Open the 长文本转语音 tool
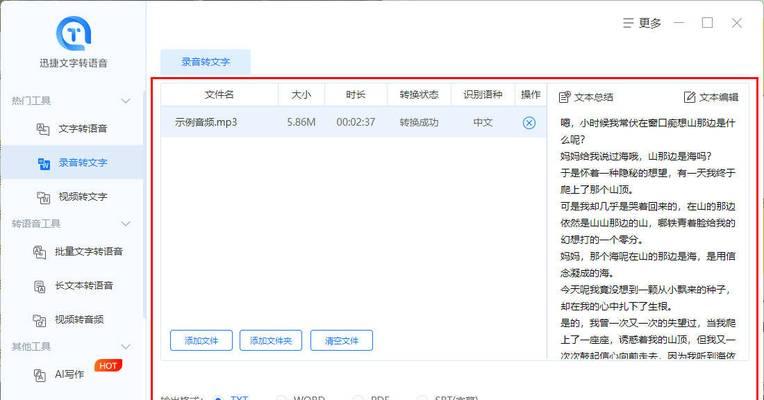The height and width of the screenshot is (400, 764). point(73,286)
